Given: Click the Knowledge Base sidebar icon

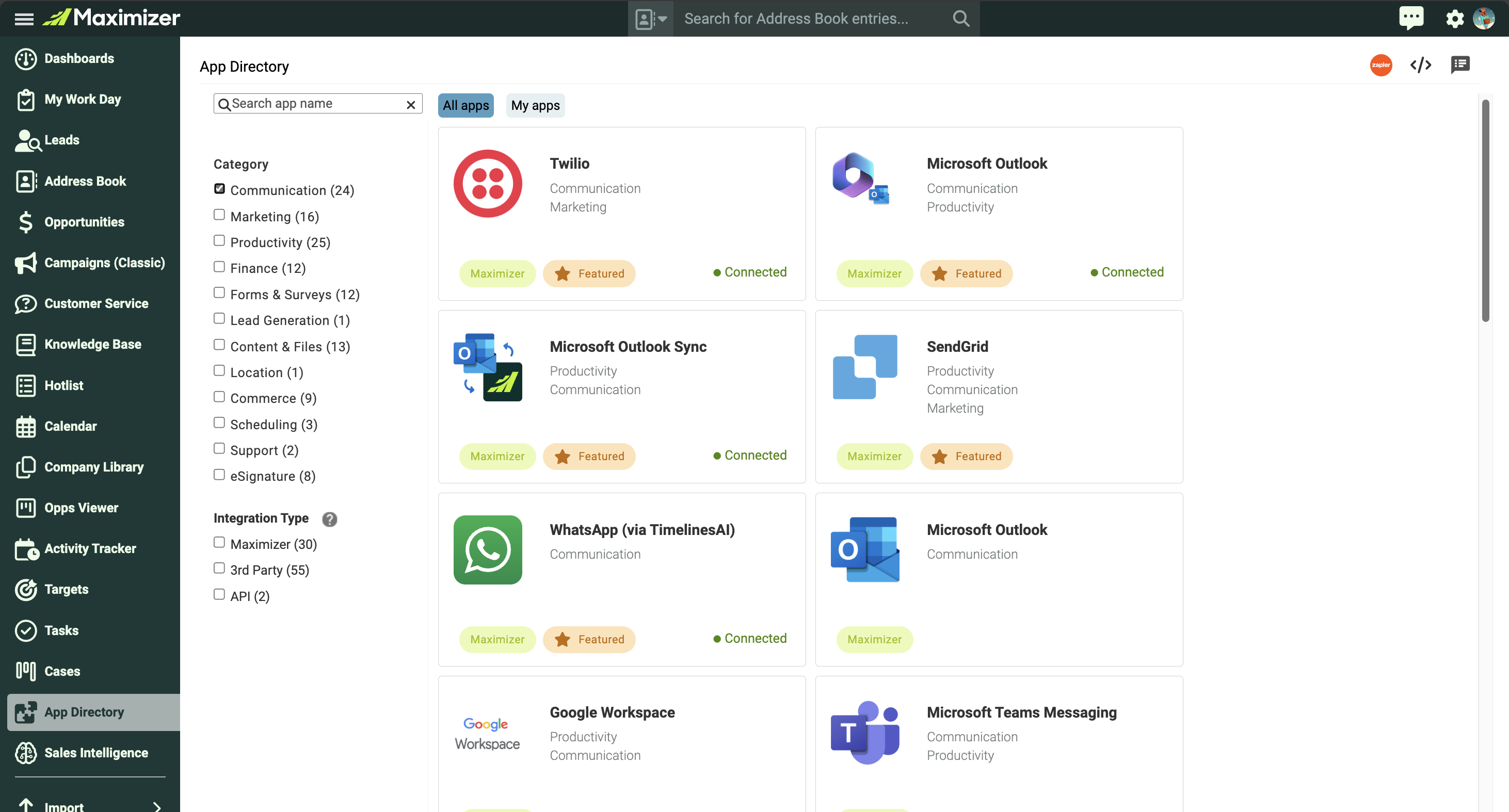Looking at the screenshot, I should [26, 345].
